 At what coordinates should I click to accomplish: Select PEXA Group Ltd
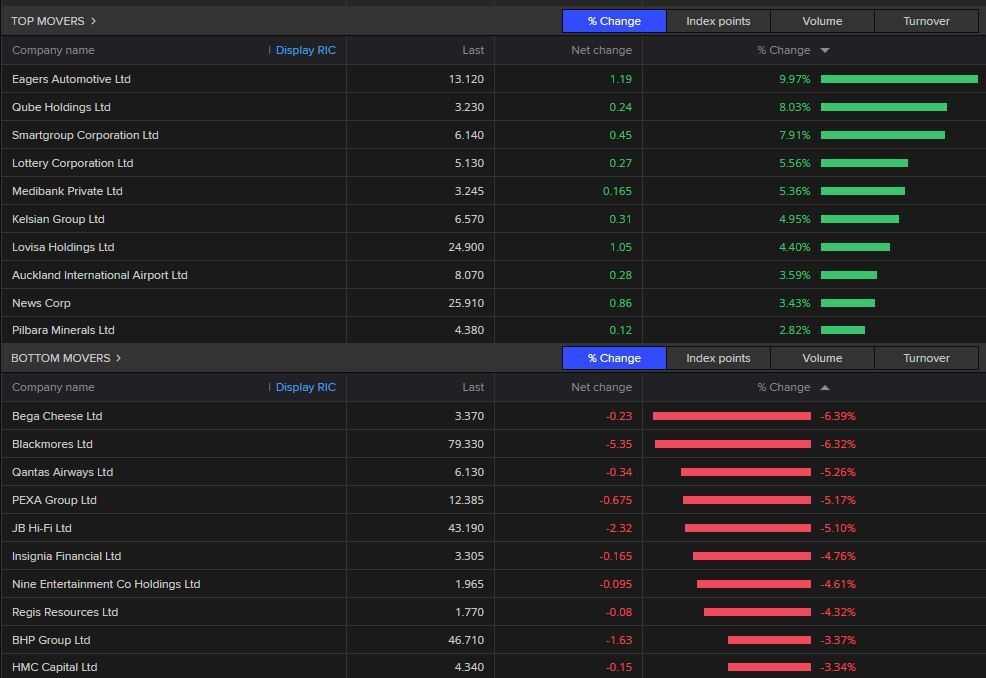54,500
